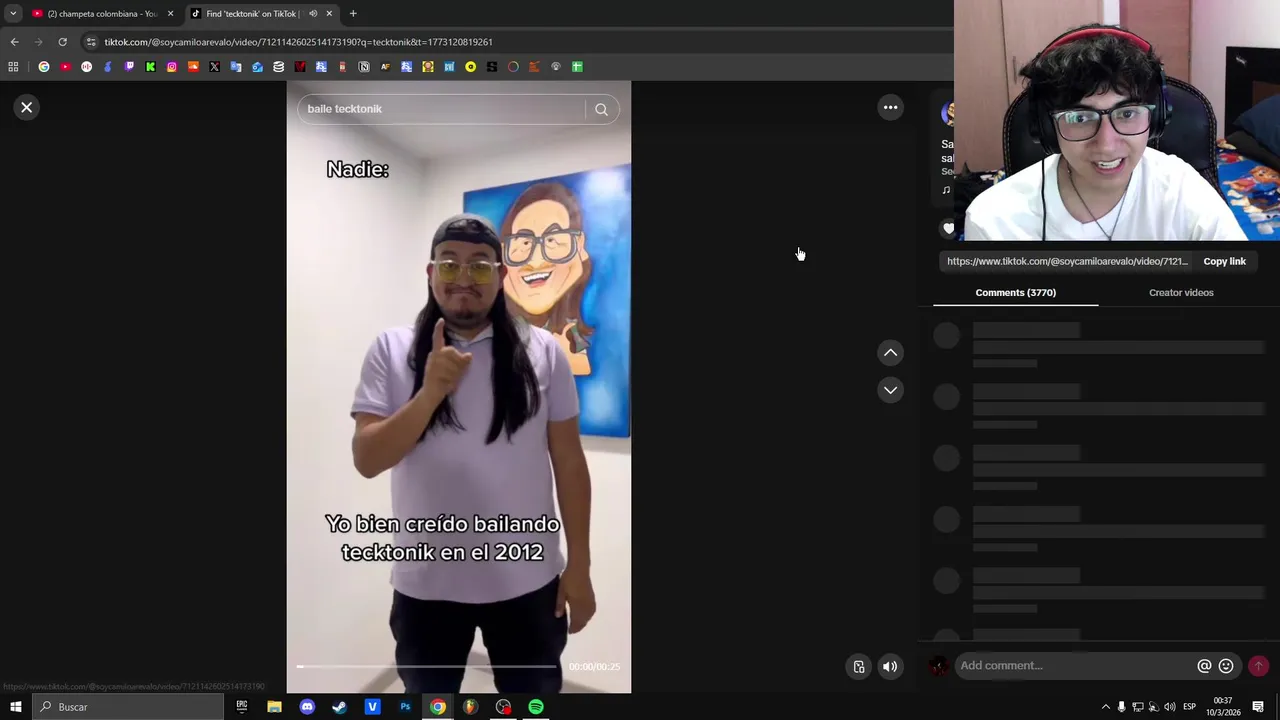Open a new browser tab

click(x=353, y=14)
